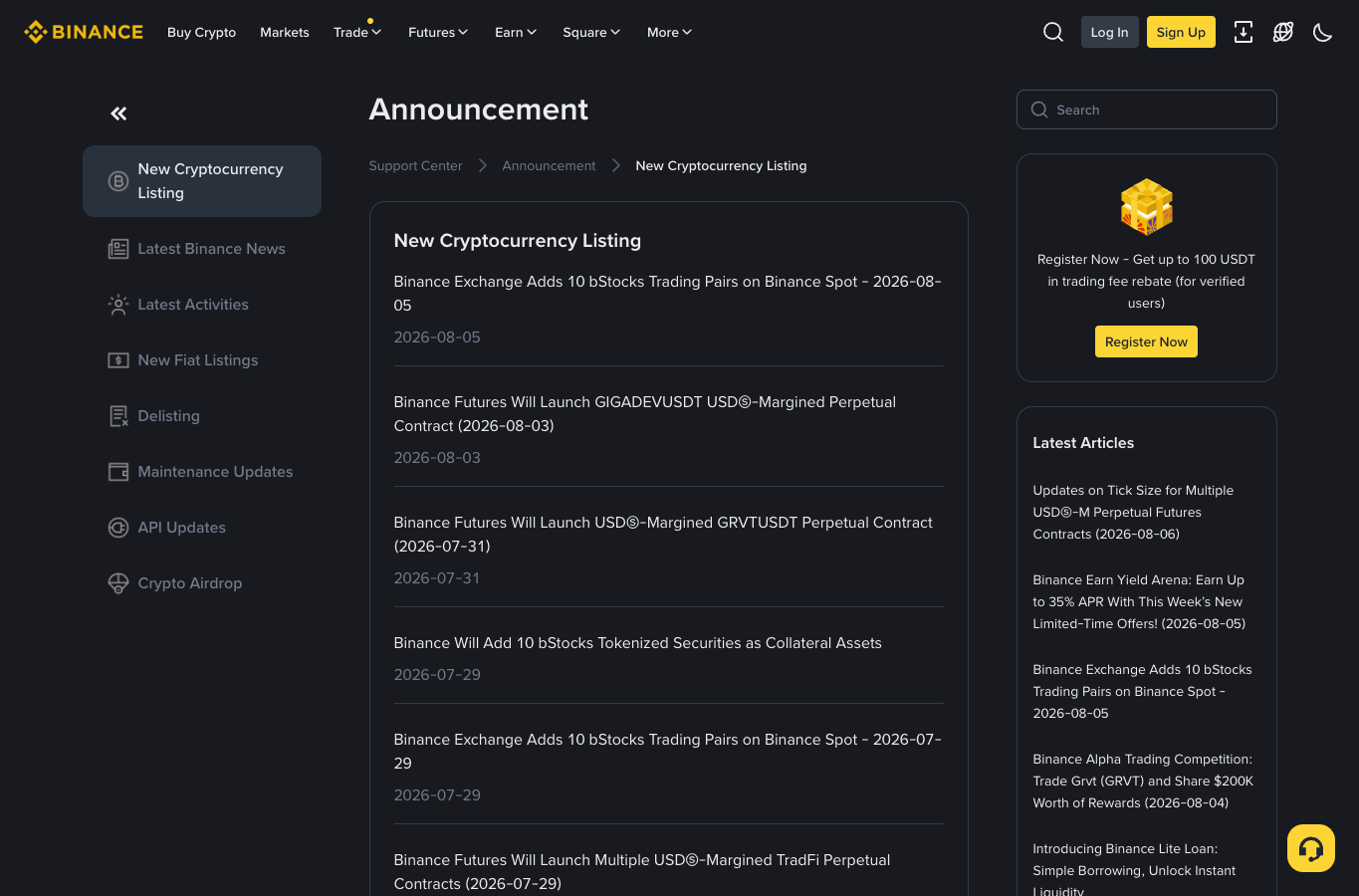The image size is (1359, 896).
Task: Open GRVTUSDT Perpetual Contract announcement
Action: click(663, 535)
